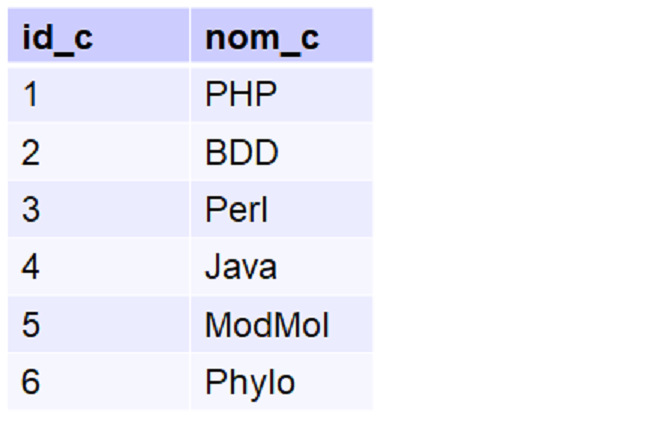This screenshot has width=650, height=436.
Task: Pick the id cell containing 4
Action: (30, 268)
